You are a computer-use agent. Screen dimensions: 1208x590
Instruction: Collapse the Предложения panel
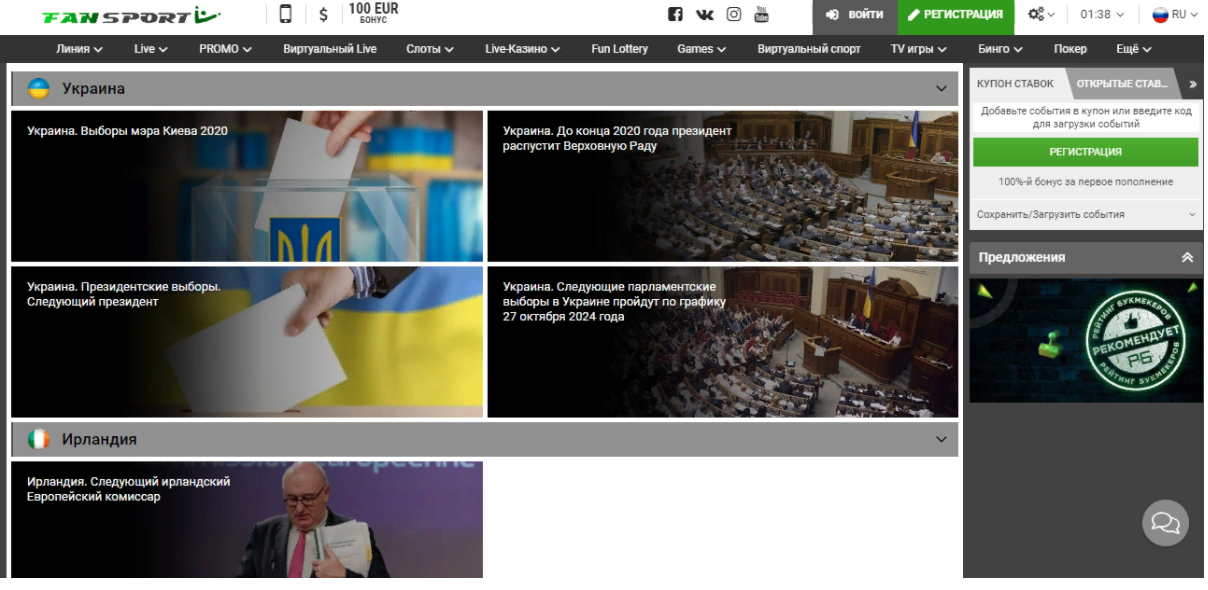click(1187, 257)
